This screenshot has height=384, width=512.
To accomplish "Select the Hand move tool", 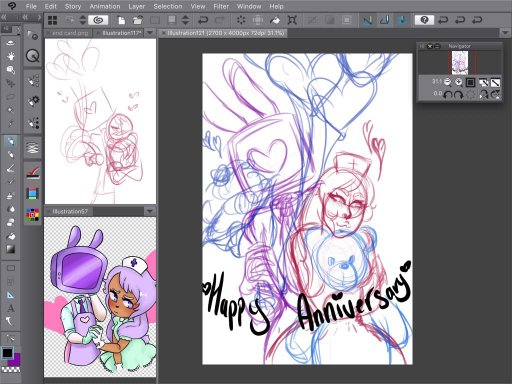I will click(x=11, y=56).
